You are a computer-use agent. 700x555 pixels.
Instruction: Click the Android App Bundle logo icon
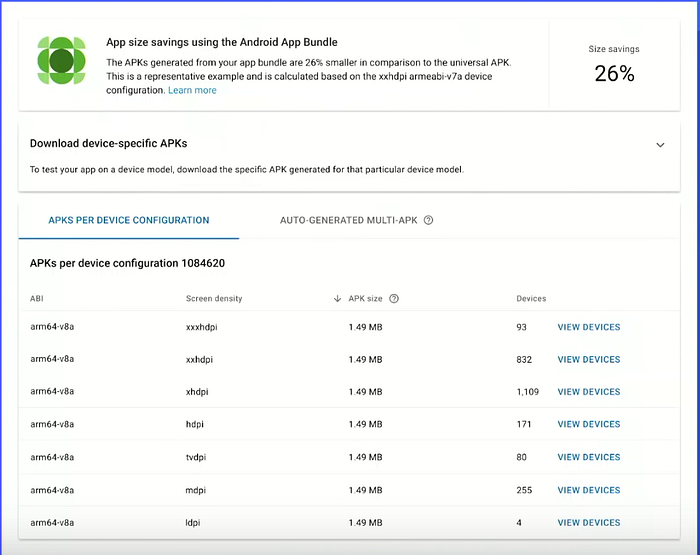pos(61,62)
